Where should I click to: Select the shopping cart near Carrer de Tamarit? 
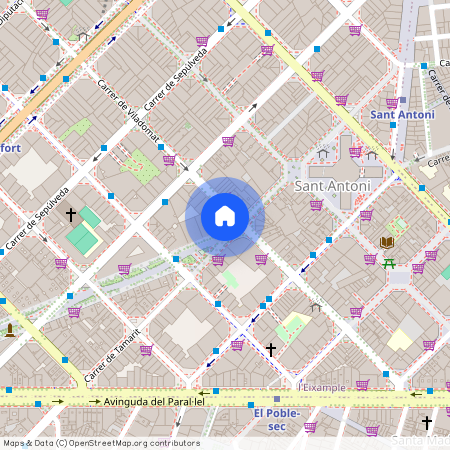click(x=146, y=350)
